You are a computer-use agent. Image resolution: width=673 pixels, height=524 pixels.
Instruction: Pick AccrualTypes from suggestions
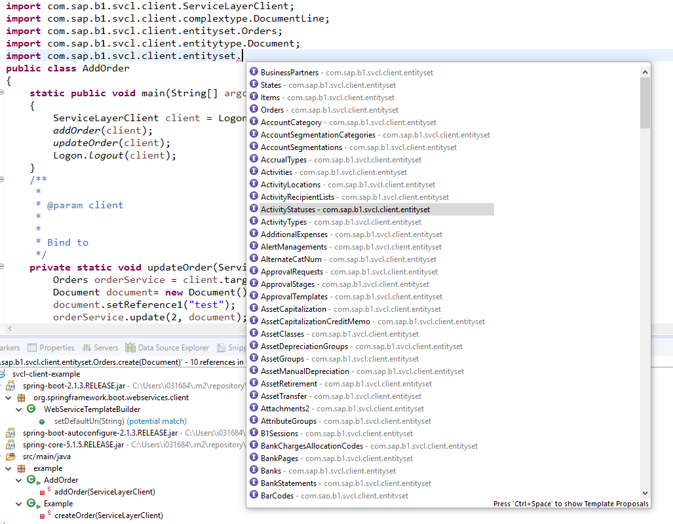(335, 160)
